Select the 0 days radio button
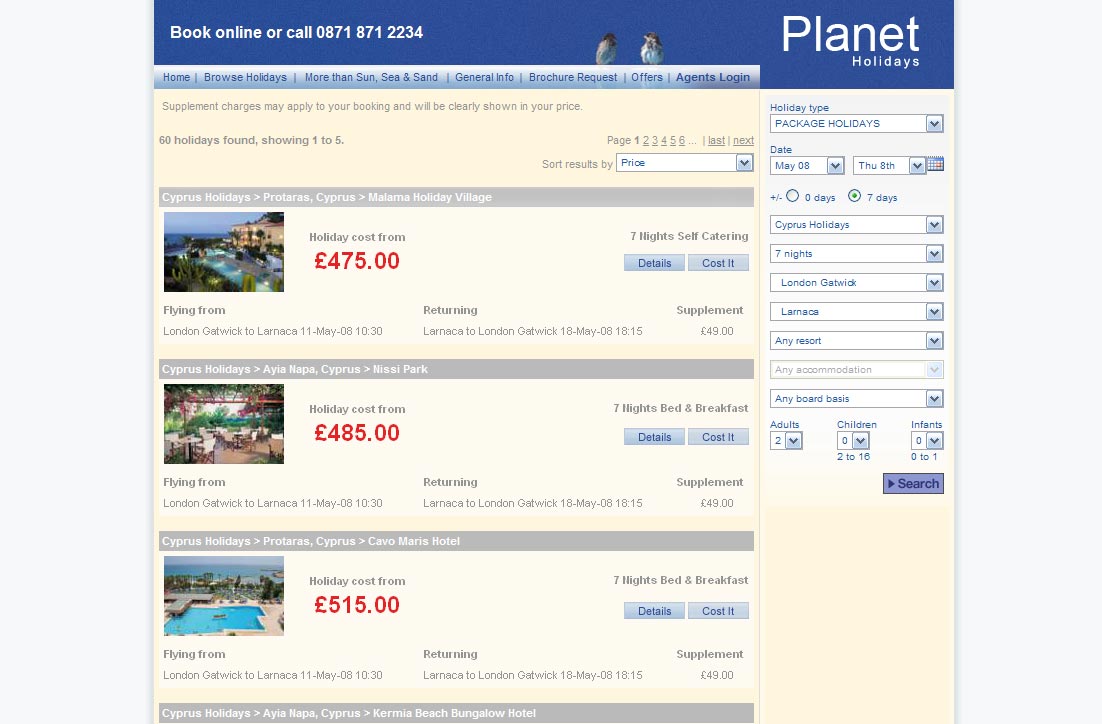 pos(793,196)
